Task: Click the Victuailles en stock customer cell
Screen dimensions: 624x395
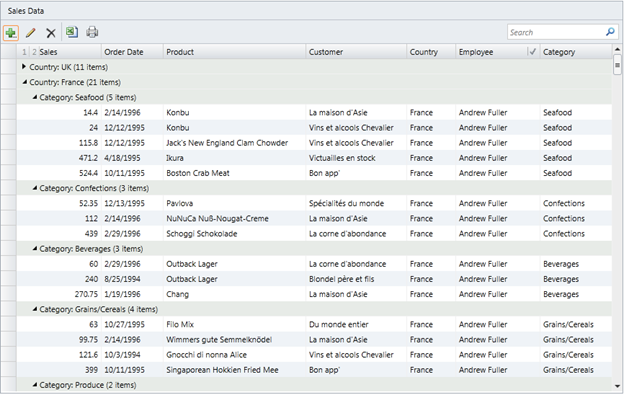Action: [x=356, y=158]
